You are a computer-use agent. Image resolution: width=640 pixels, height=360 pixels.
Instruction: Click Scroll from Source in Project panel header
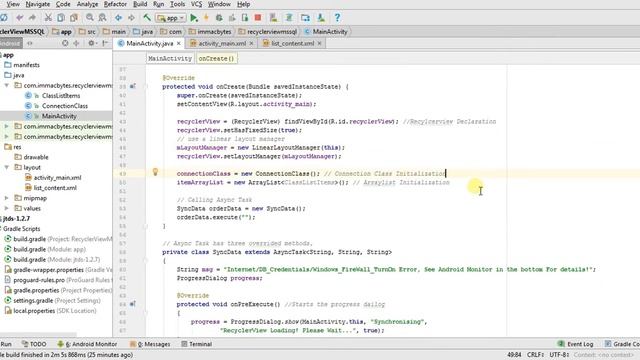pyautogui.click(x=65, y=43)
